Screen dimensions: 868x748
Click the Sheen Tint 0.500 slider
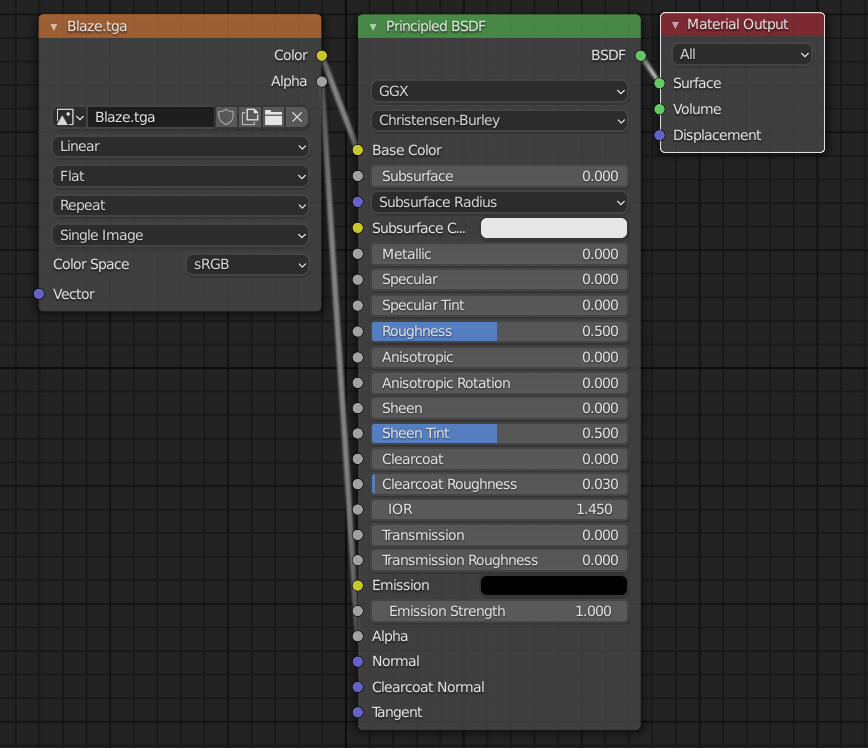pos(500,434)
